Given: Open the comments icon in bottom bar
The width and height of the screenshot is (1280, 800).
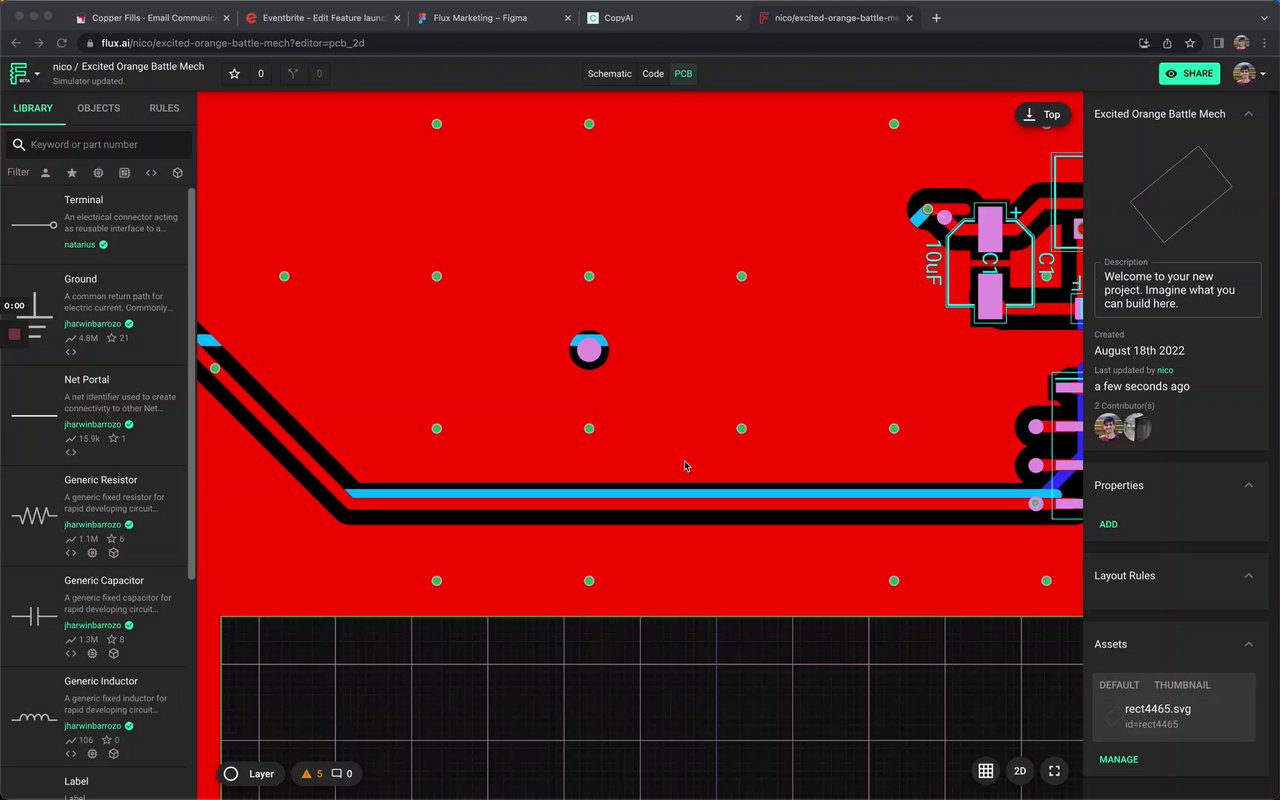Looking at the screenshot, I should point(337,774).
